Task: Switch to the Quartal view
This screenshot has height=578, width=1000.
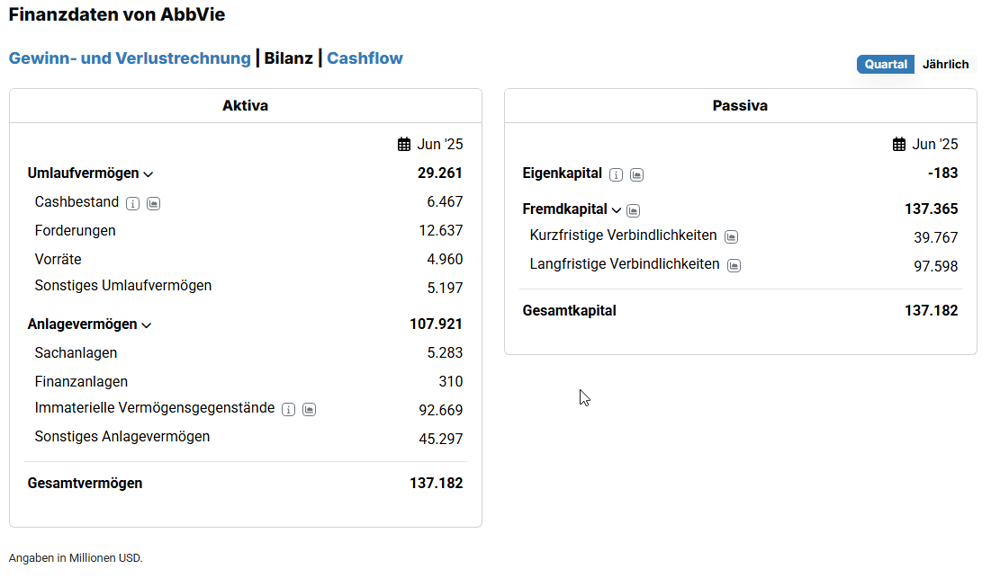Action: pos(886,64)
